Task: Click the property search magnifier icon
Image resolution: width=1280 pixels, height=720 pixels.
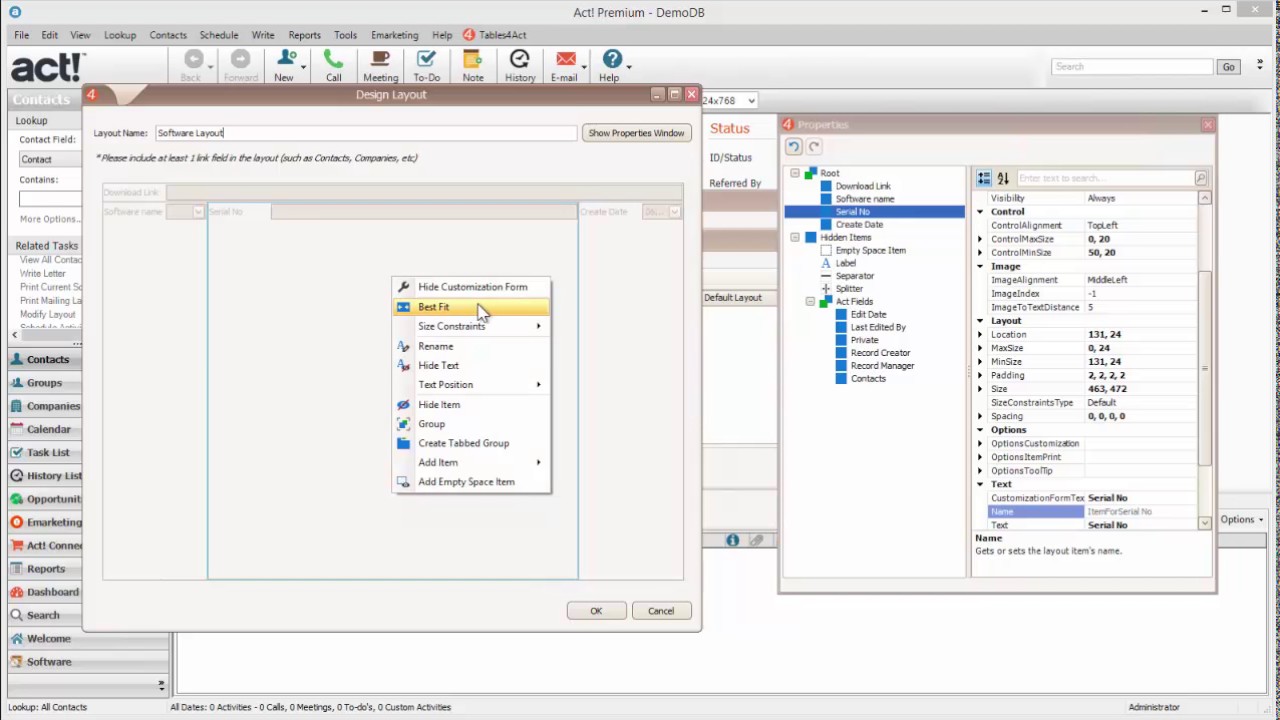Action: point(1201,178)
